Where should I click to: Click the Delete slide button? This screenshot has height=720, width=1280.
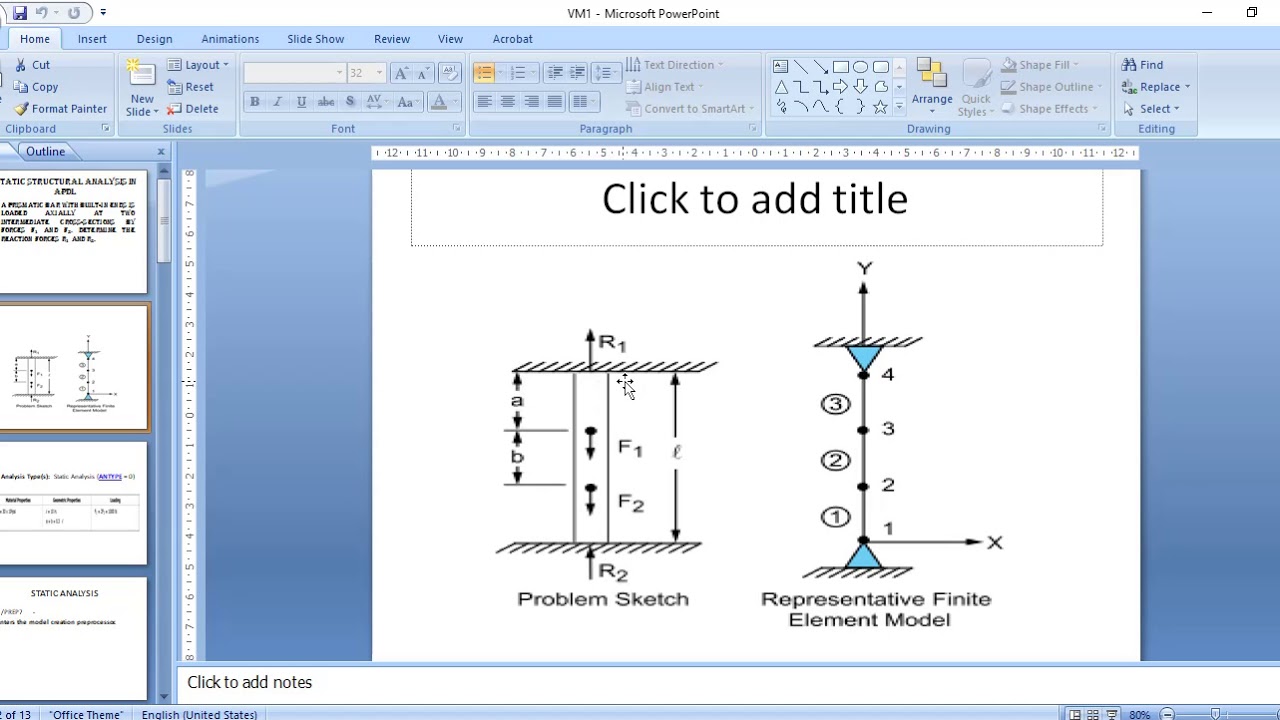click(193, 109)
